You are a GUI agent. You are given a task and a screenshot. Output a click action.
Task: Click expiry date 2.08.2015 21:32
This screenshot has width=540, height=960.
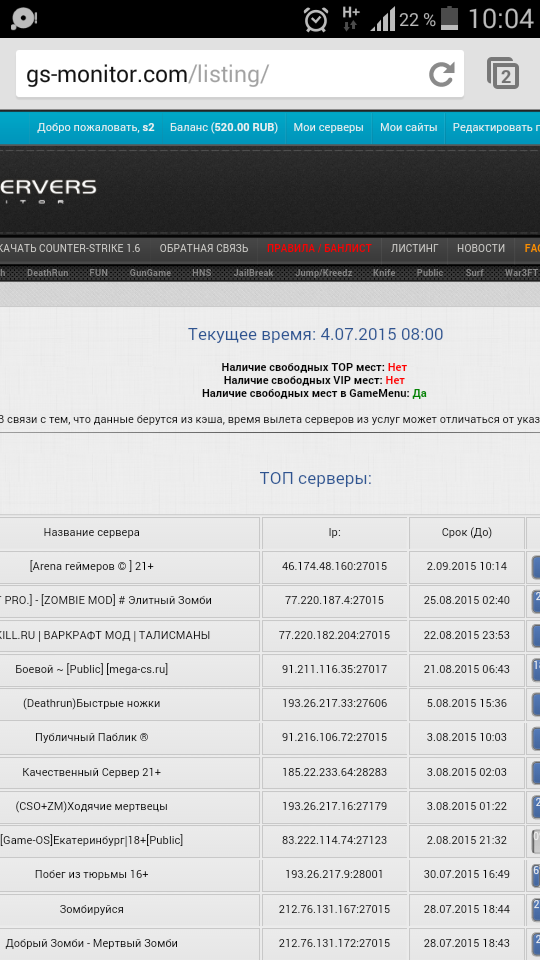pos(467,841)
